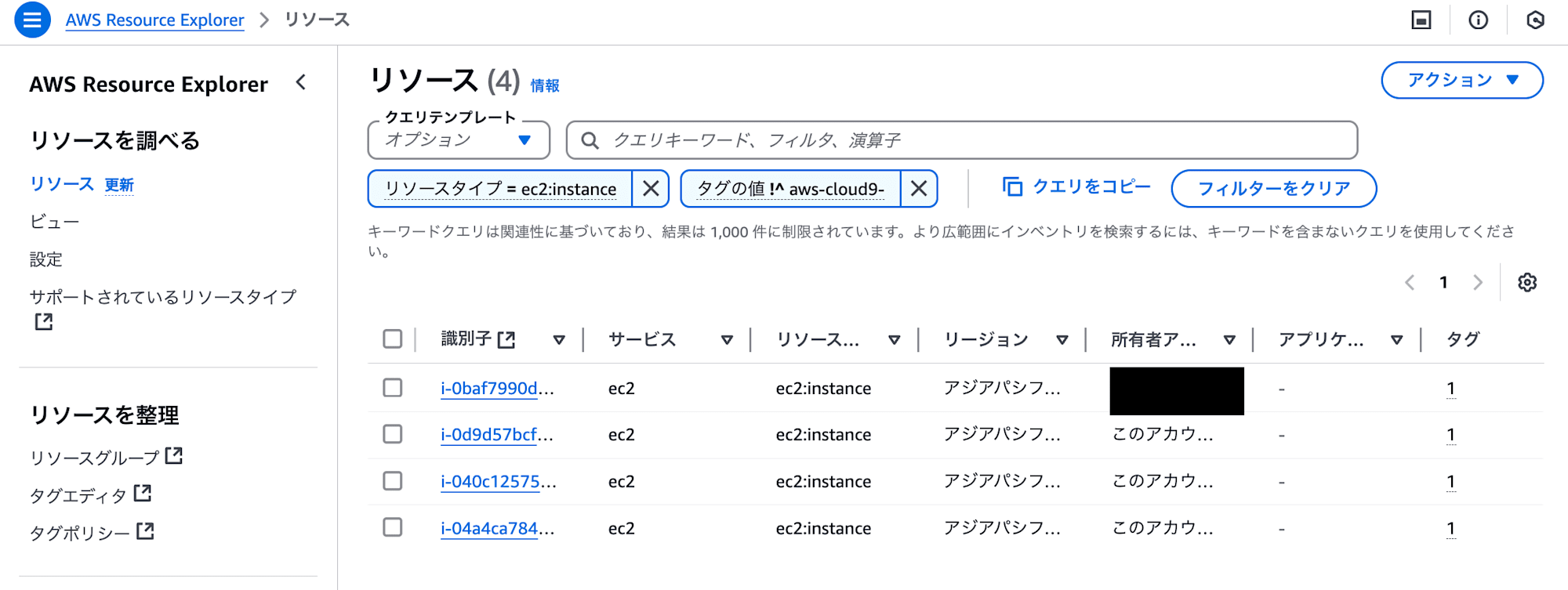
Task: Click the フィルターをクリア button
Action: [1274, 189]
